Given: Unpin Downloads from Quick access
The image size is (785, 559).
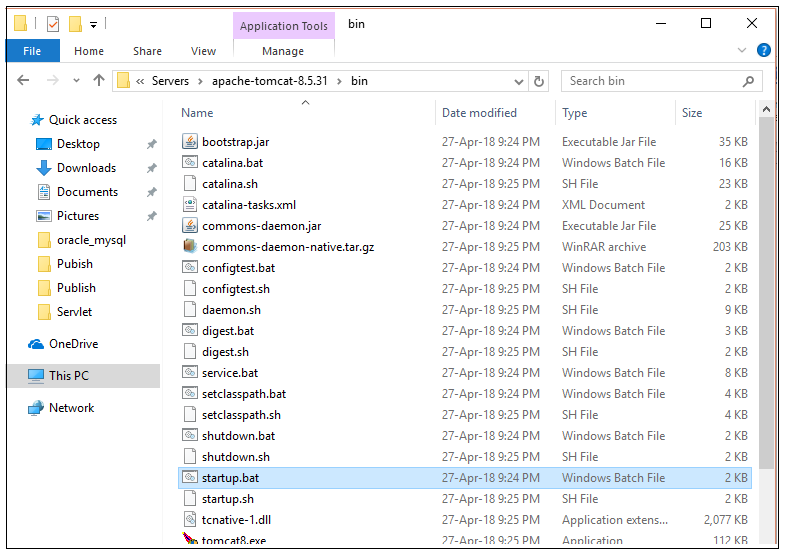Looking at the screenshot, I should pos(151,168).
